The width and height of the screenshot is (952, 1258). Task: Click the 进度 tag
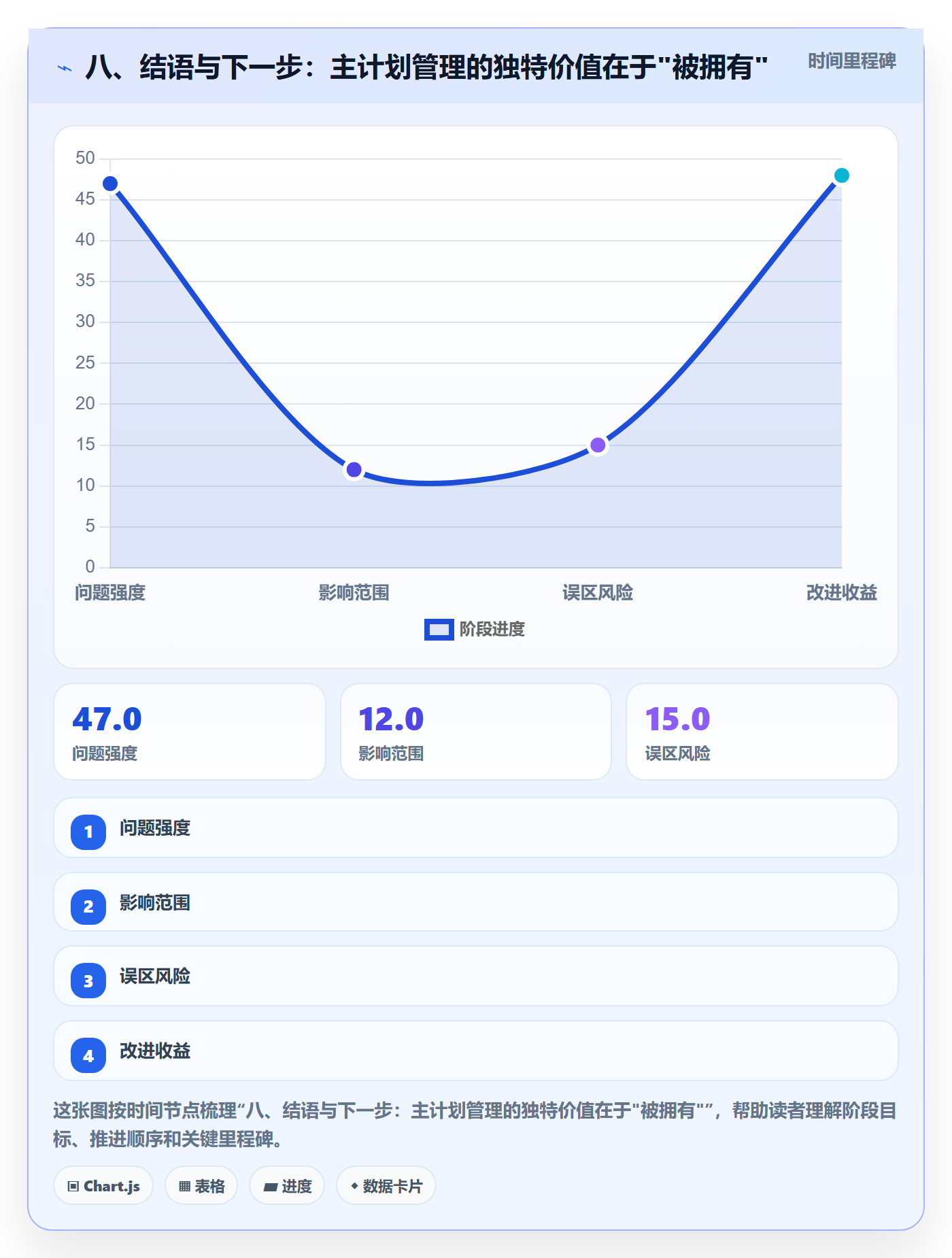[287, 1186]
